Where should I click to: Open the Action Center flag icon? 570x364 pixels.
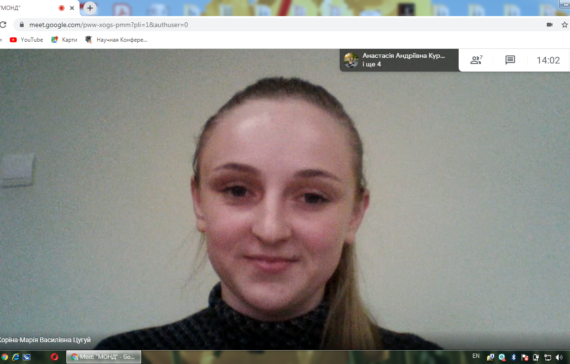pyautogui.click(x=525, y=357)
